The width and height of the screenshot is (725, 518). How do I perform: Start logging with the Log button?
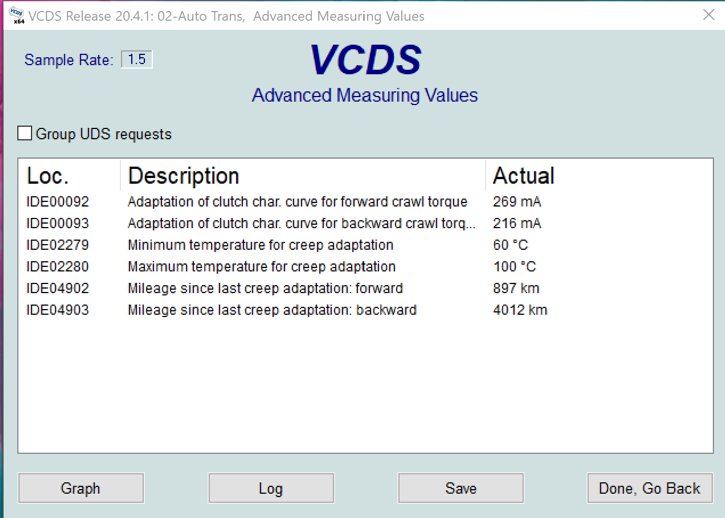tap(271, 488)
